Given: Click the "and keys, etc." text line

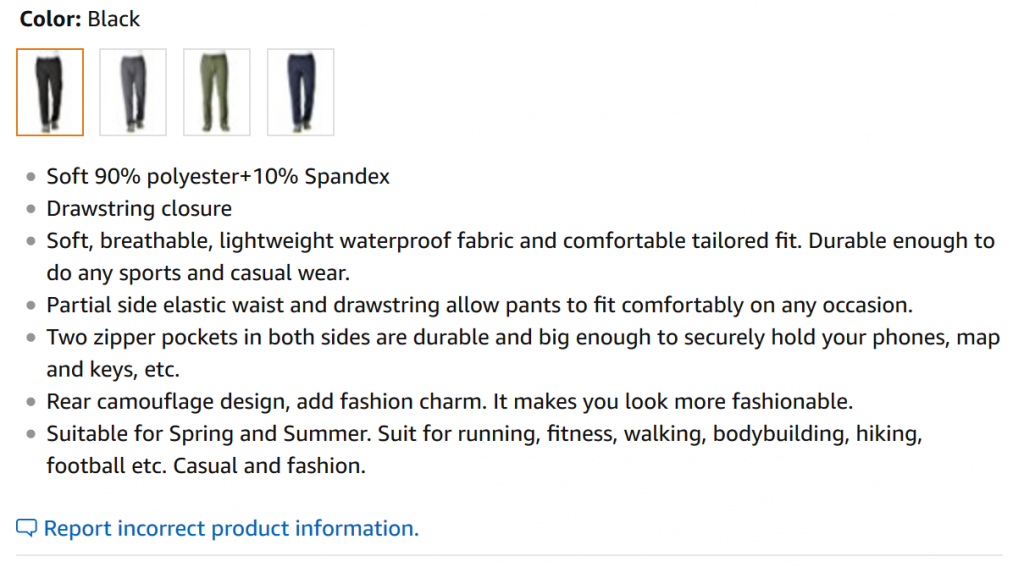Looking at the screenshot, I should tap(113, 370).
